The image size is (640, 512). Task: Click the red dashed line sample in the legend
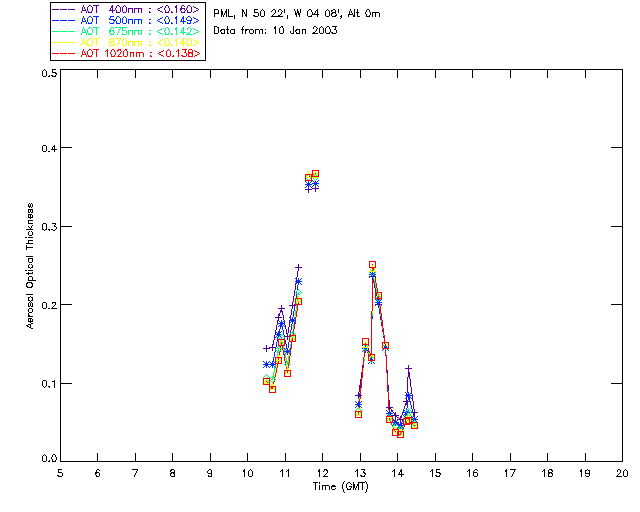pyautogui.click(x=64, y=53)
